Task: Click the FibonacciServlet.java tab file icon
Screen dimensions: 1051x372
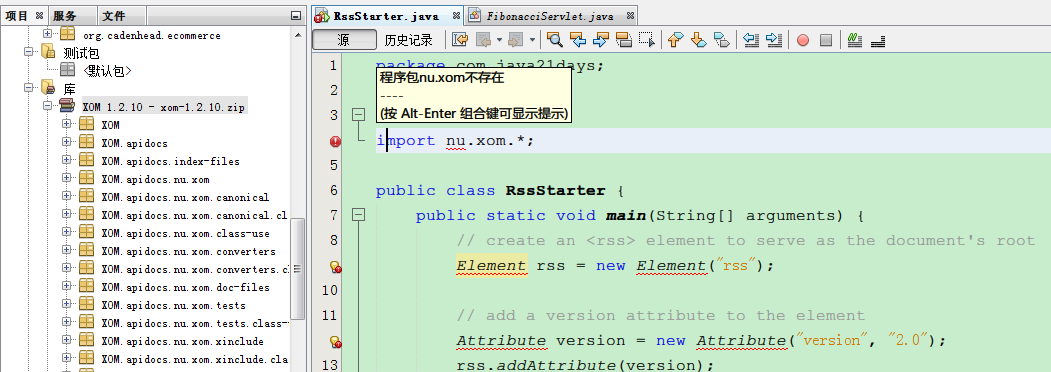Action: tap(475, 16)
